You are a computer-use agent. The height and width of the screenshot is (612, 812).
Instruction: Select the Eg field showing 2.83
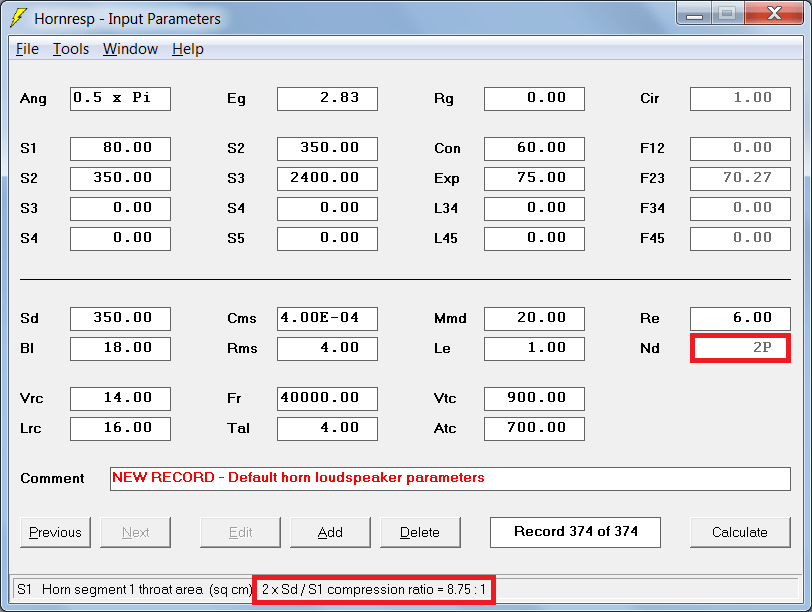327,98
